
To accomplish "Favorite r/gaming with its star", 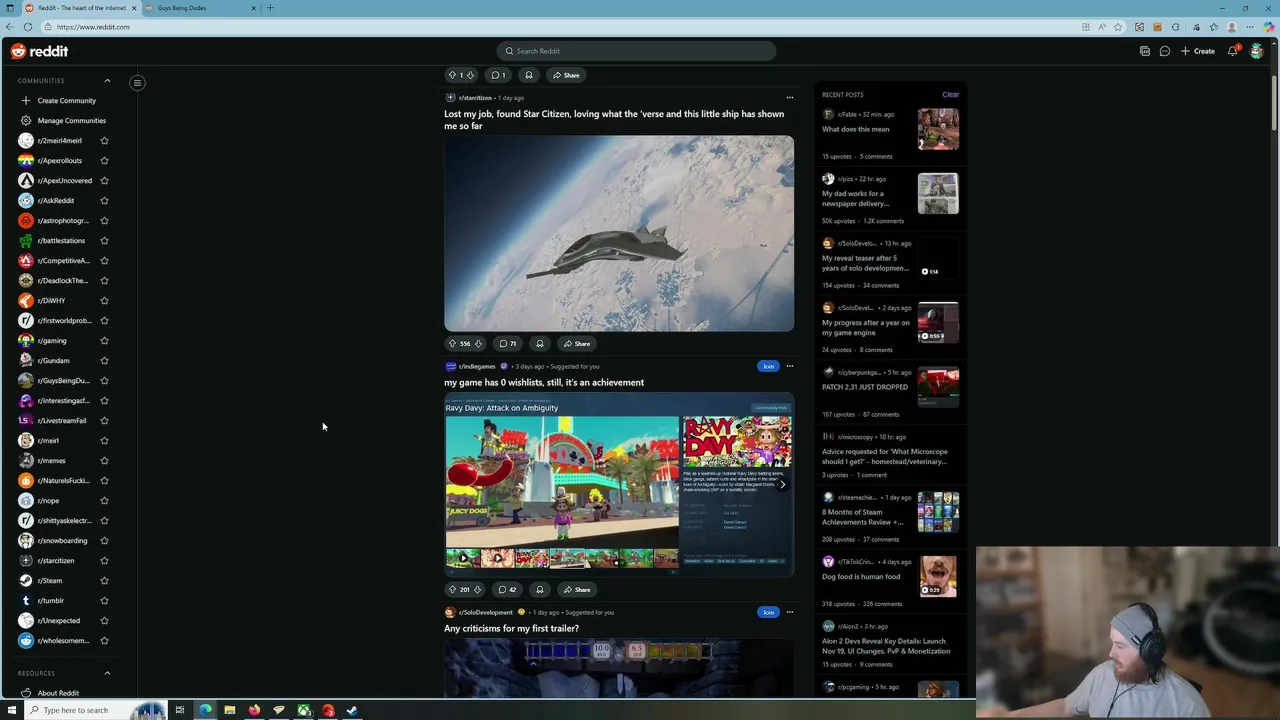I will [x=104, y=340].
